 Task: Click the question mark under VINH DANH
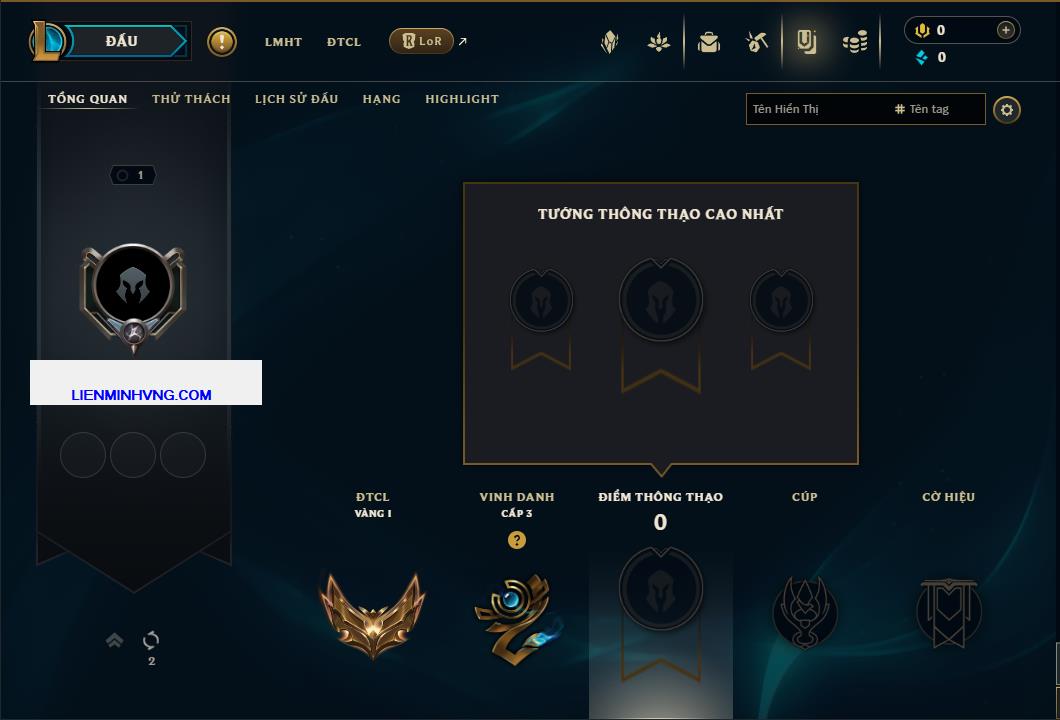pyautogui.click(x=516, y=539)
